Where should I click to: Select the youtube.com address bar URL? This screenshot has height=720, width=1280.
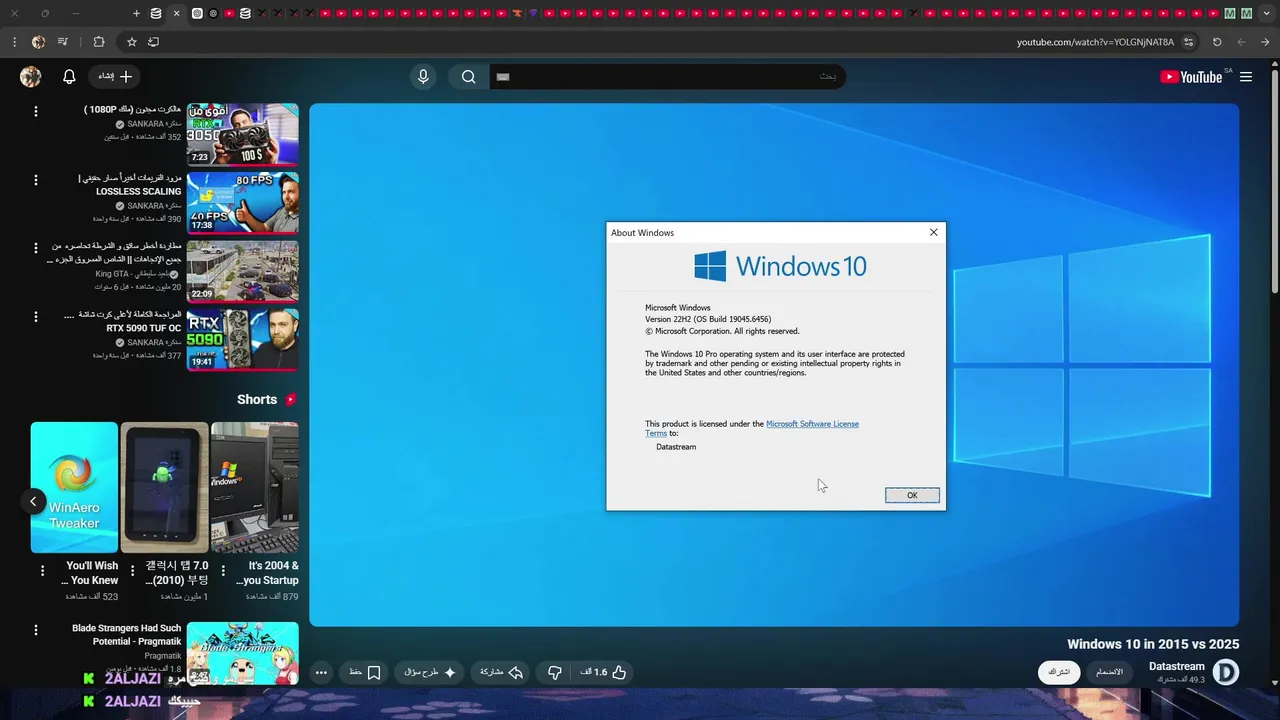(1095, 42)
